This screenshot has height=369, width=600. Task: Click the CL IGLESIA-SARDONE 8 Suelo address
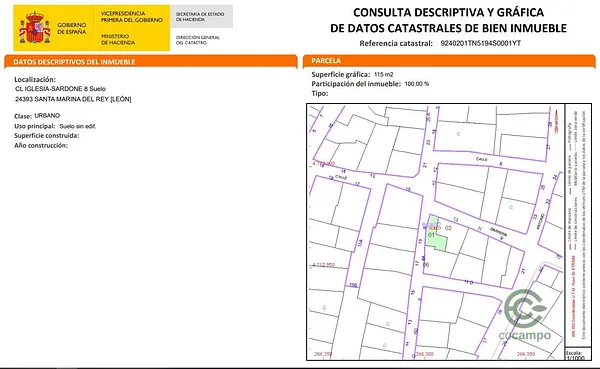point(60,89)
